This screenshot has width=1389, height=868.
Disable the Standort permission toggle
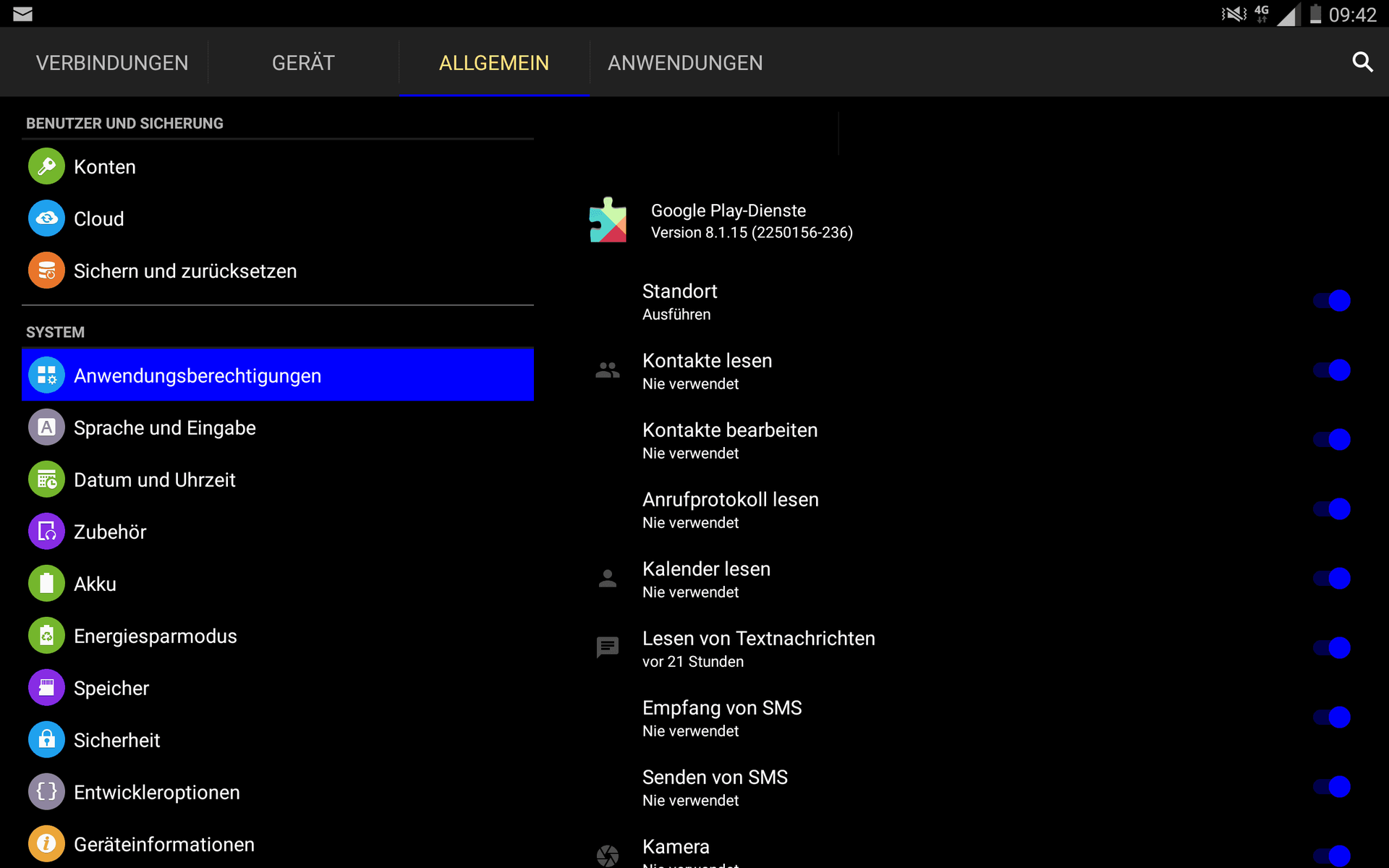coord(1332,301)
